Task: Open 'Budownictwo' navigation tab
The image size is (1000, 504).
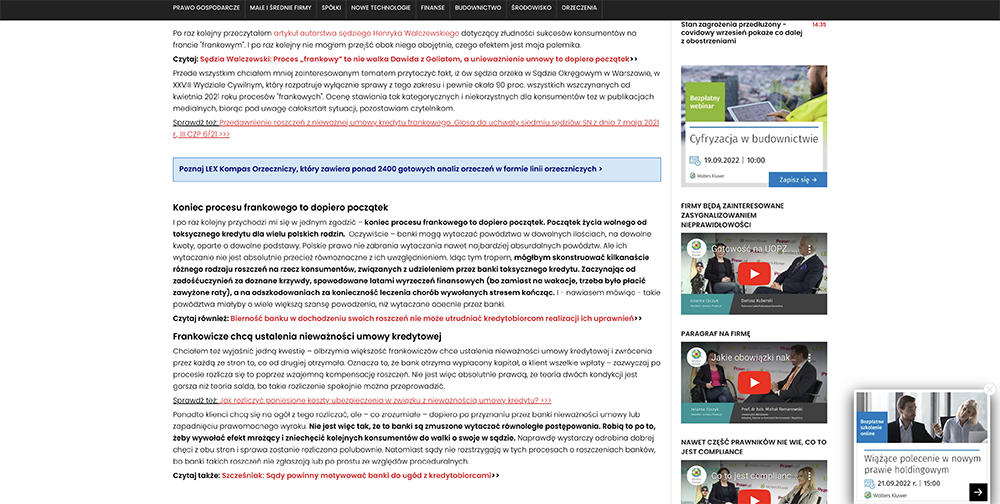Action: tap(478, 7)
